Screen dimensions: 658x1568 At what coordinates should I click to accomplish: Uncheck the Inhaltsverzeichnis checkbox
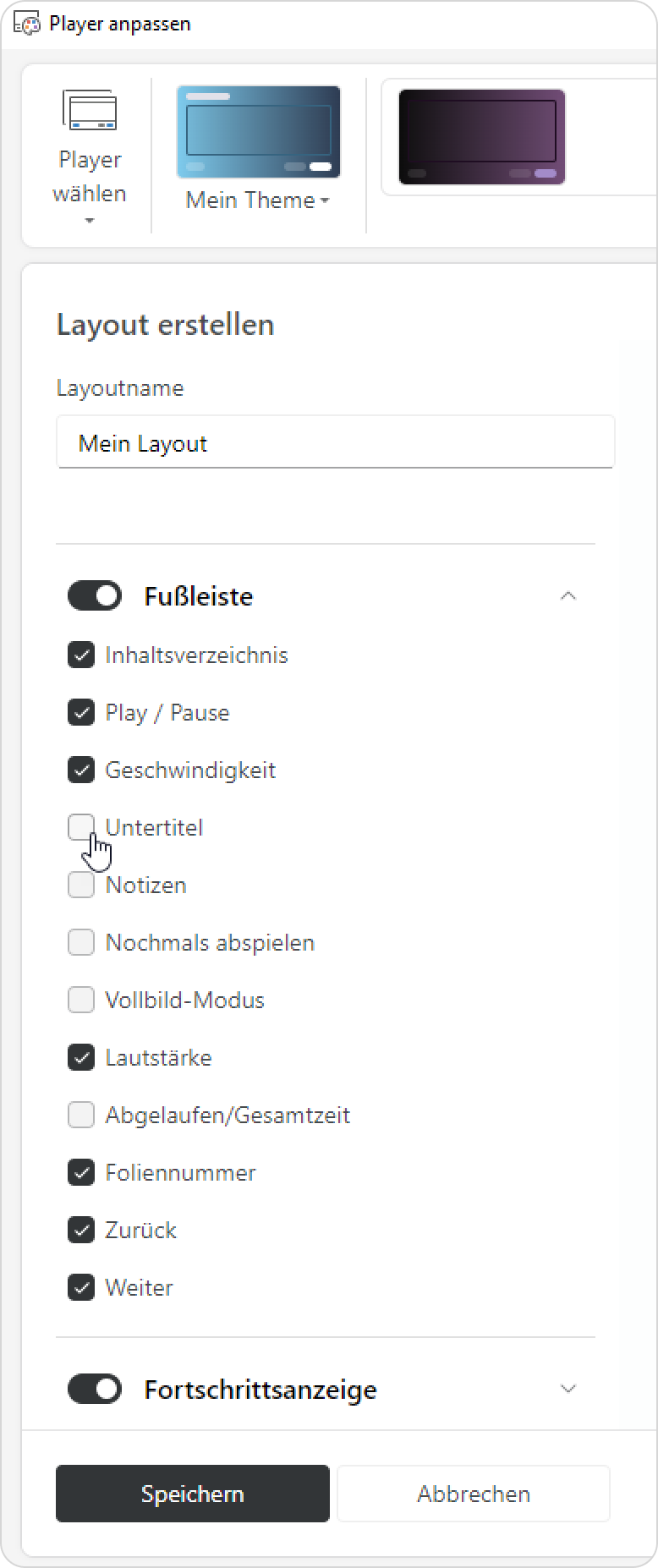(x=81, y=655)
